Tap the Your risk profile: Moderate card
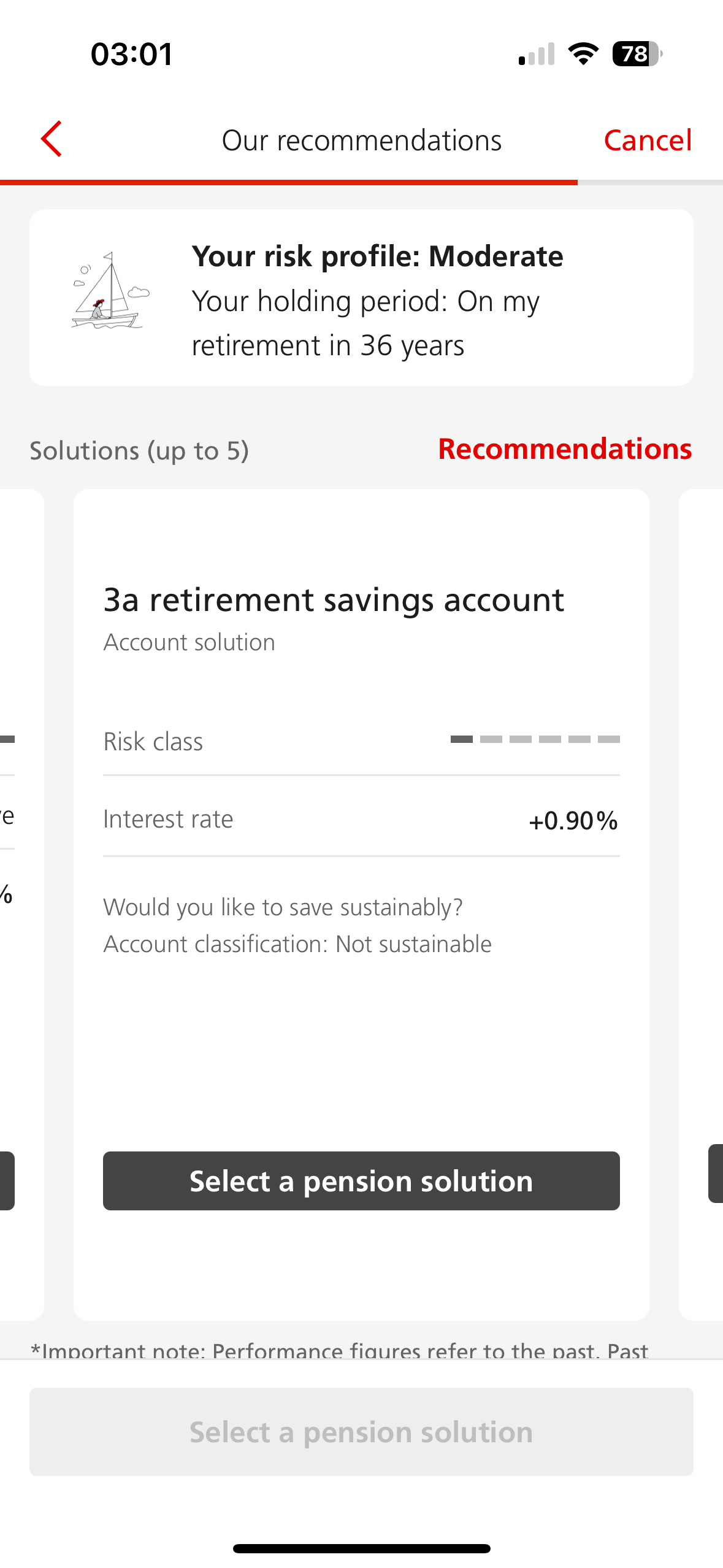723x1568 pixels. (361, 298)
